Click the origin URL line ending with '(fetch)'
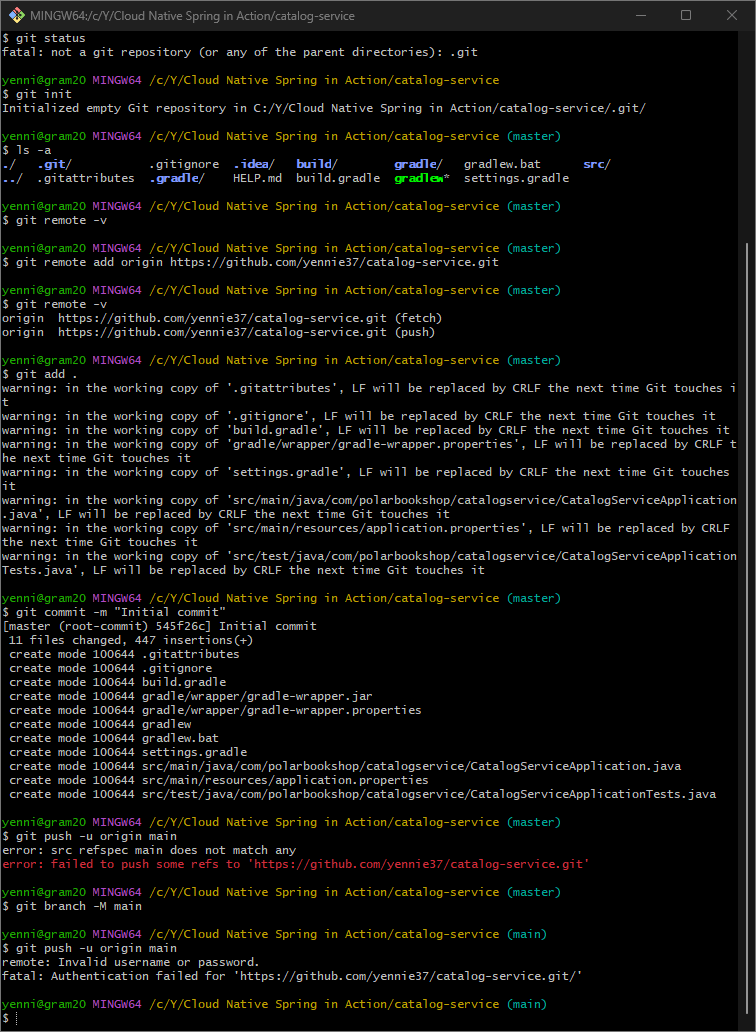The width and height of the screenshot is (756, 1032). (222, 318)
